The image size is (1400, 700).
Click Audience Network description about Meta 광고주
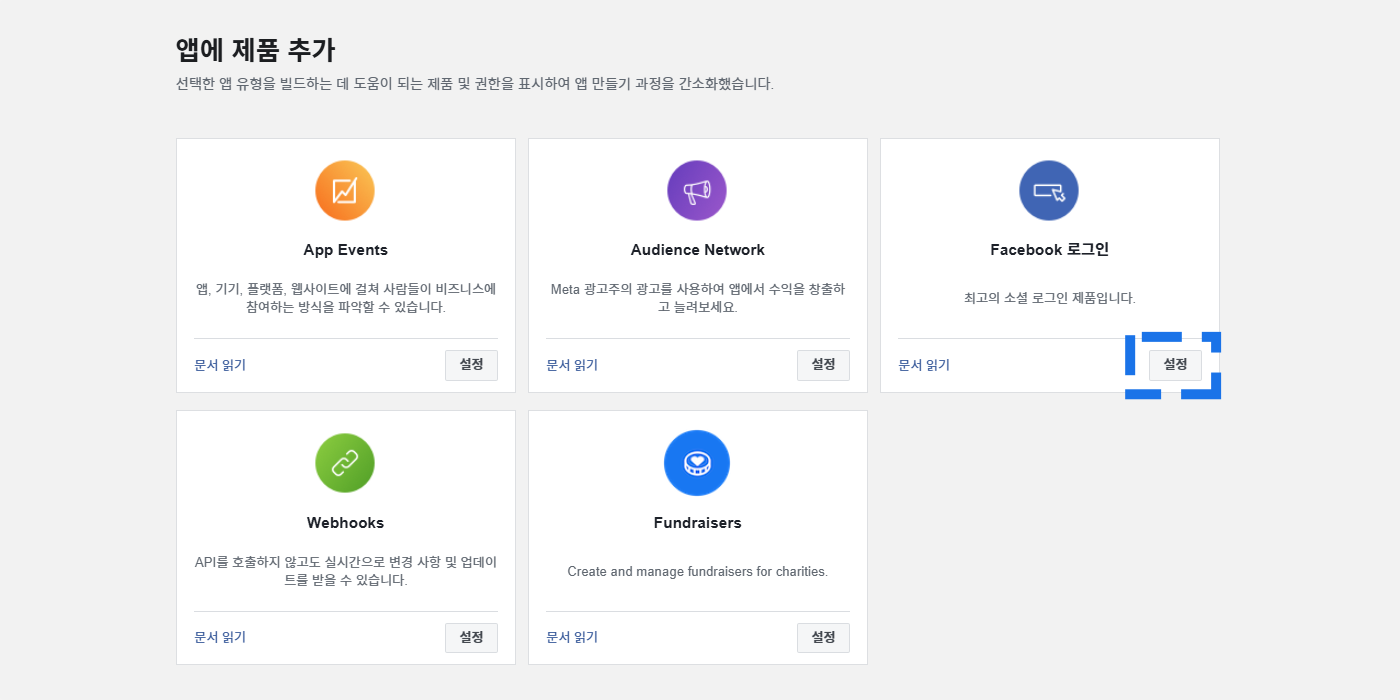(697, 298)
